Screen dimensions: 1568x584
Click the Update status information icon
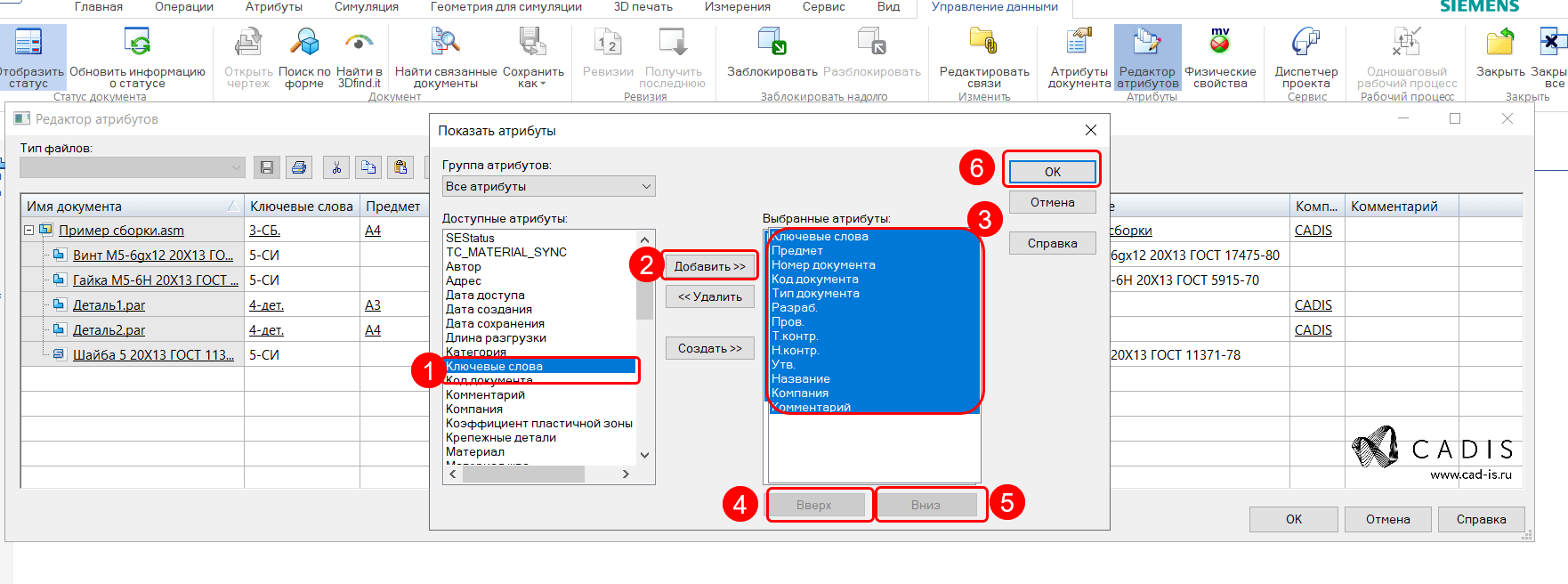tap(137, 42)
